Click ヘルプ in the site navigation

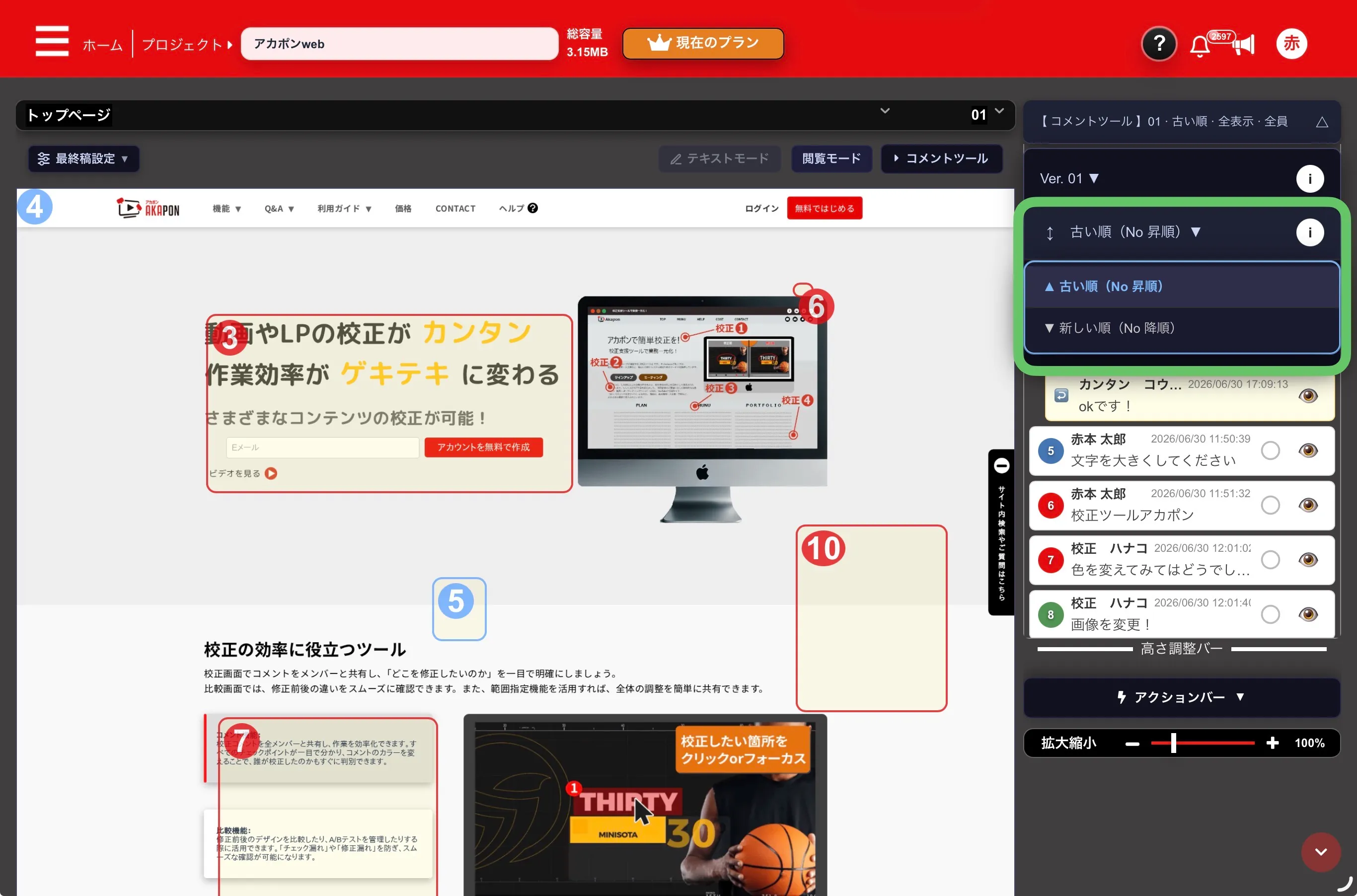tap(518, 209)
